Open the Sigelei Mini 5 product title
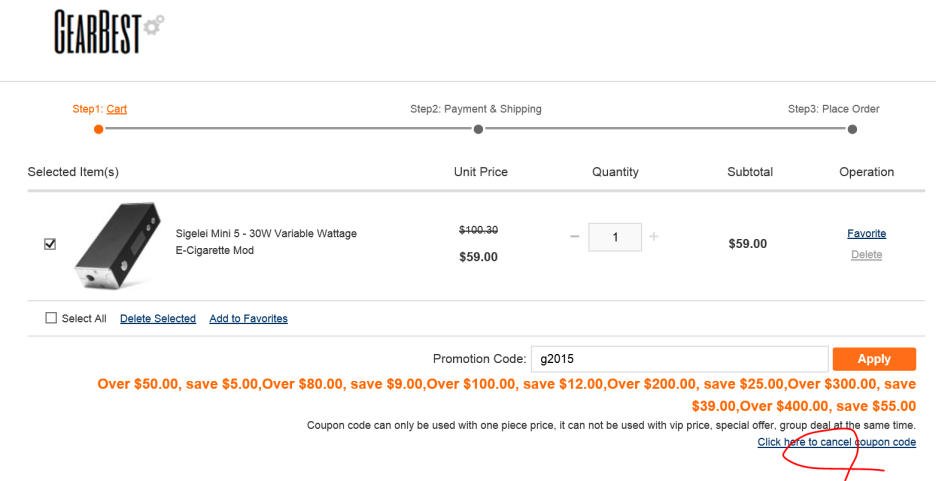This screenshot has width=936, height=481. (x=266, y=242)
